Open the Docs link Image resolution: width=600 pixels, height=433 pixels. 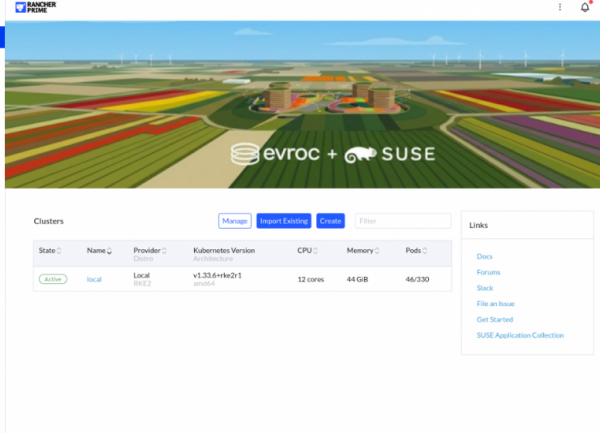coord(484,257)
